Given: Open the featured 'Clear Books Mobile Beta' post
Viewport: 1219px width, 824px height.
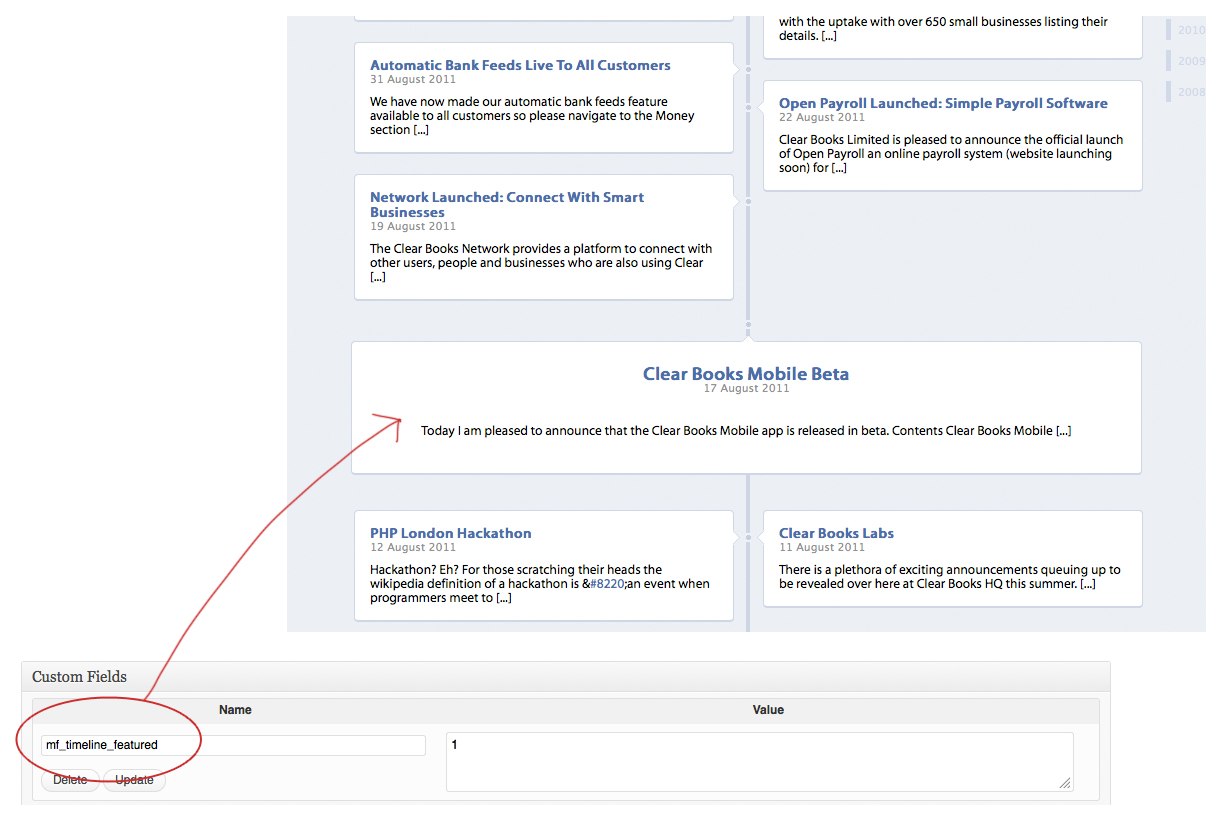Looking at the screenshot, I should click(x=745, y=374).
